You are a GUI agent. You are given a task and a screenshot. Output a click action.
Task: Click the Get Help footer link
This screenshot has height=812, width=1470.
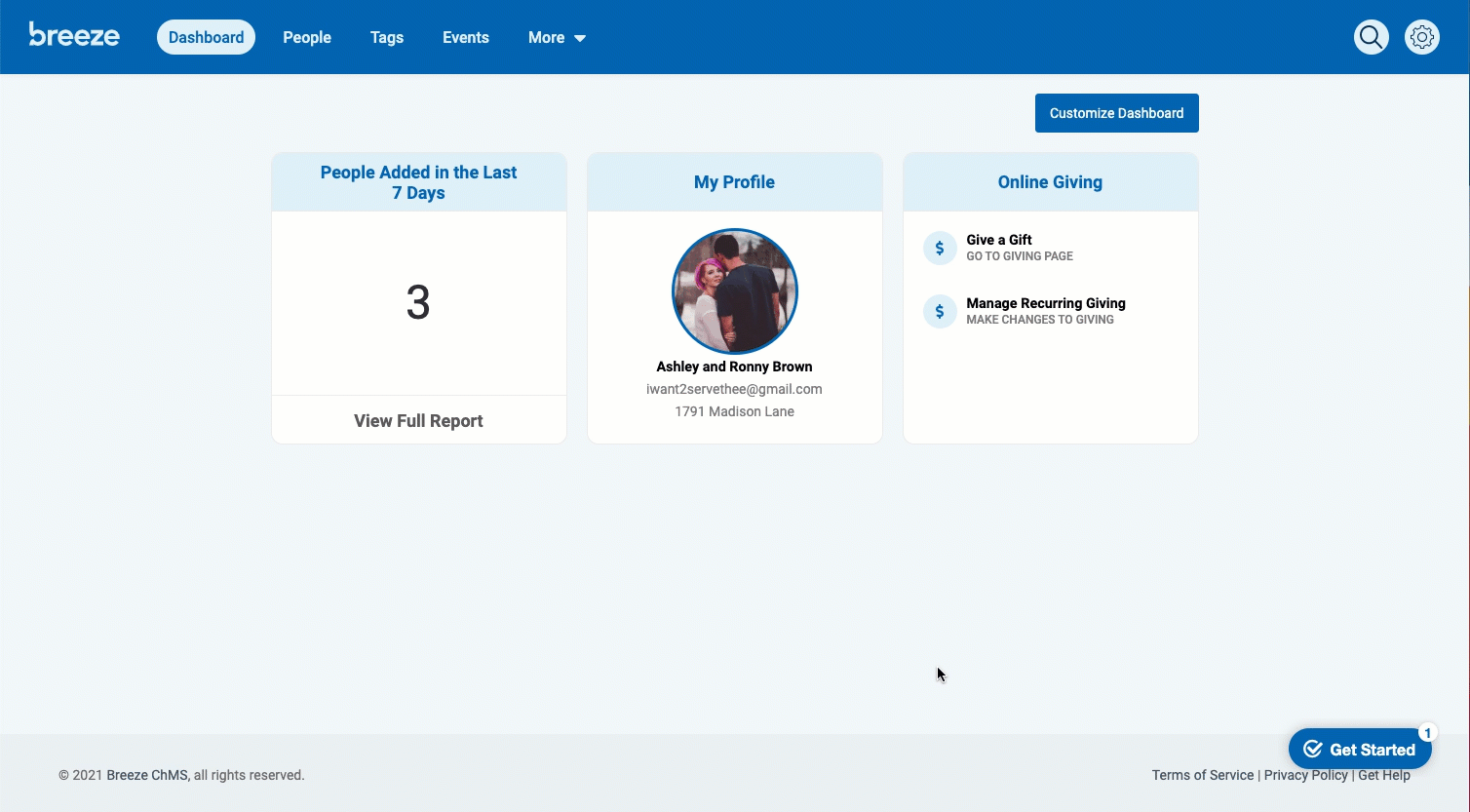pyautogui.click(x=1384, y=776)
